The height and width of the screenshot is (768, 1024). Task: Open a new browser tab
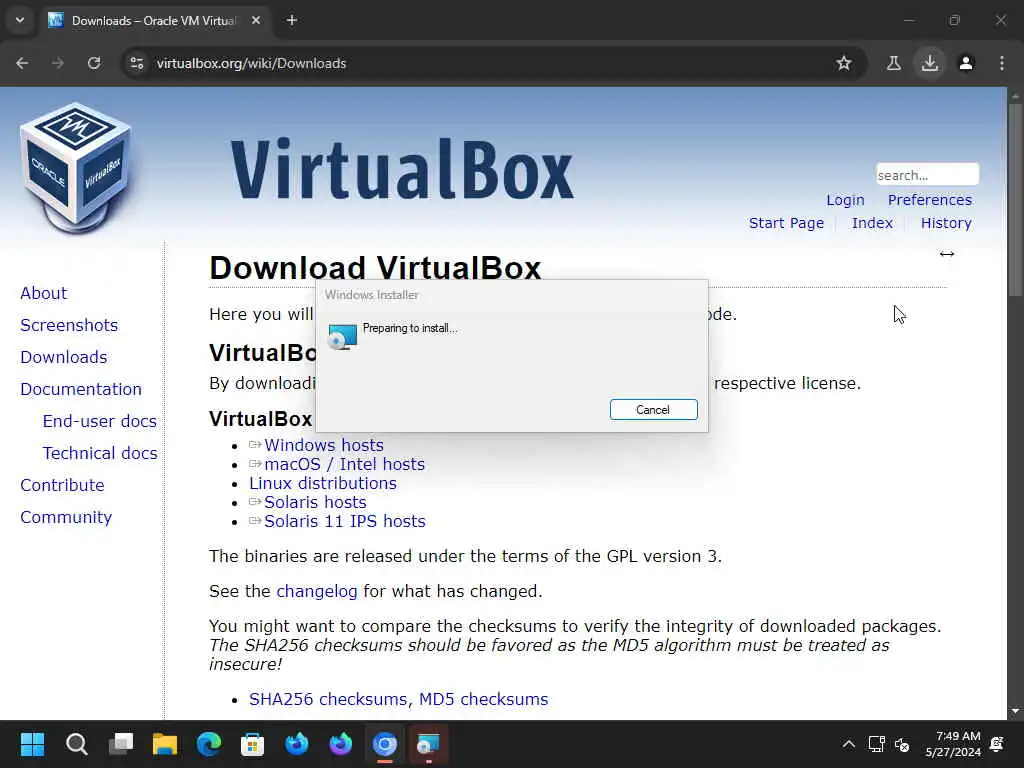pyautogui.click(x=292, y=20)
